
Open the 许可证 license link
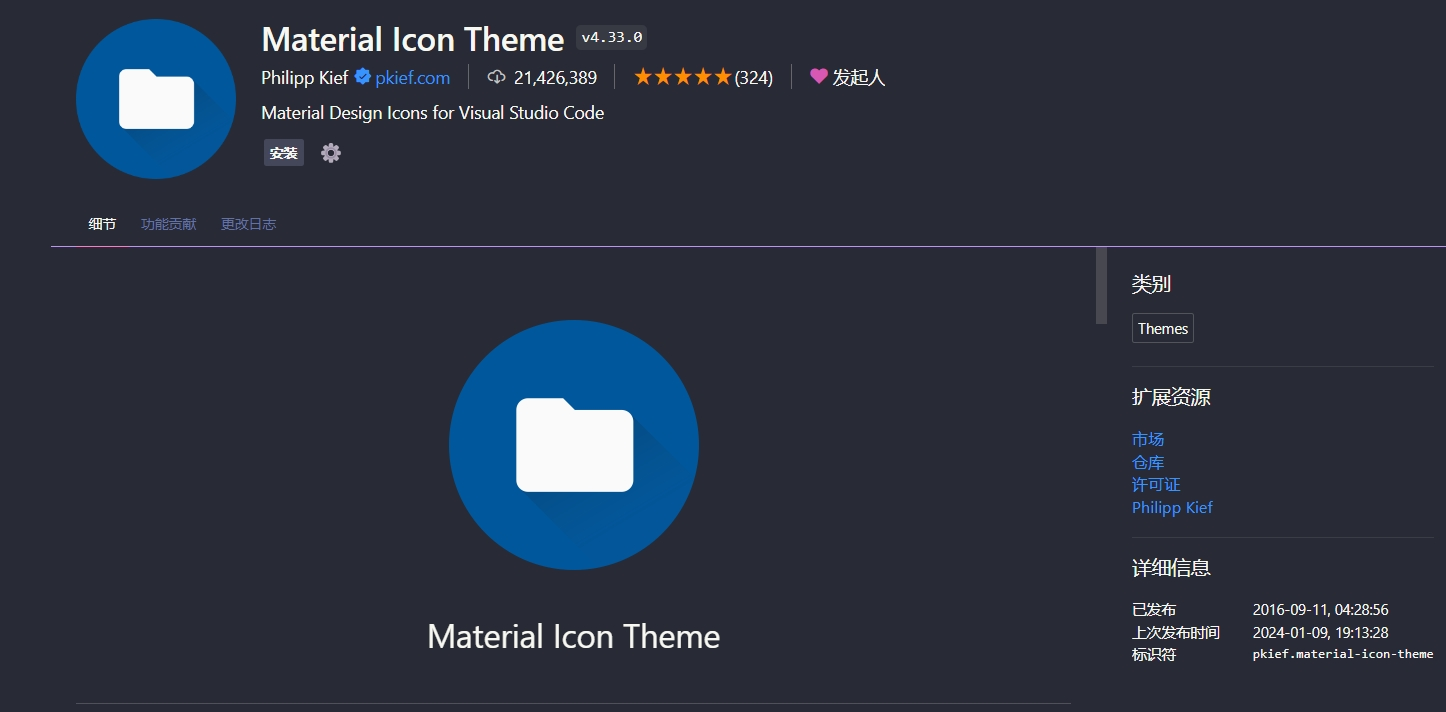[1156, 484]
